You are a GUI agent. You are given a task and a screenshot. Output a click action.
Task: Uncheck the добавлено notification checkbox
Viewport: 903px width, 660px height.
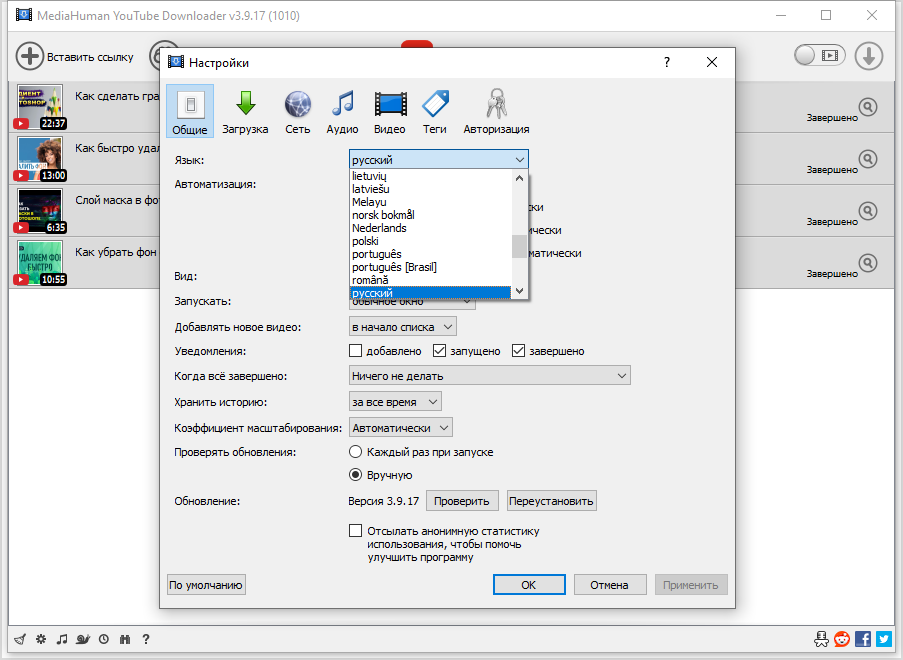(x=355, y=350)
